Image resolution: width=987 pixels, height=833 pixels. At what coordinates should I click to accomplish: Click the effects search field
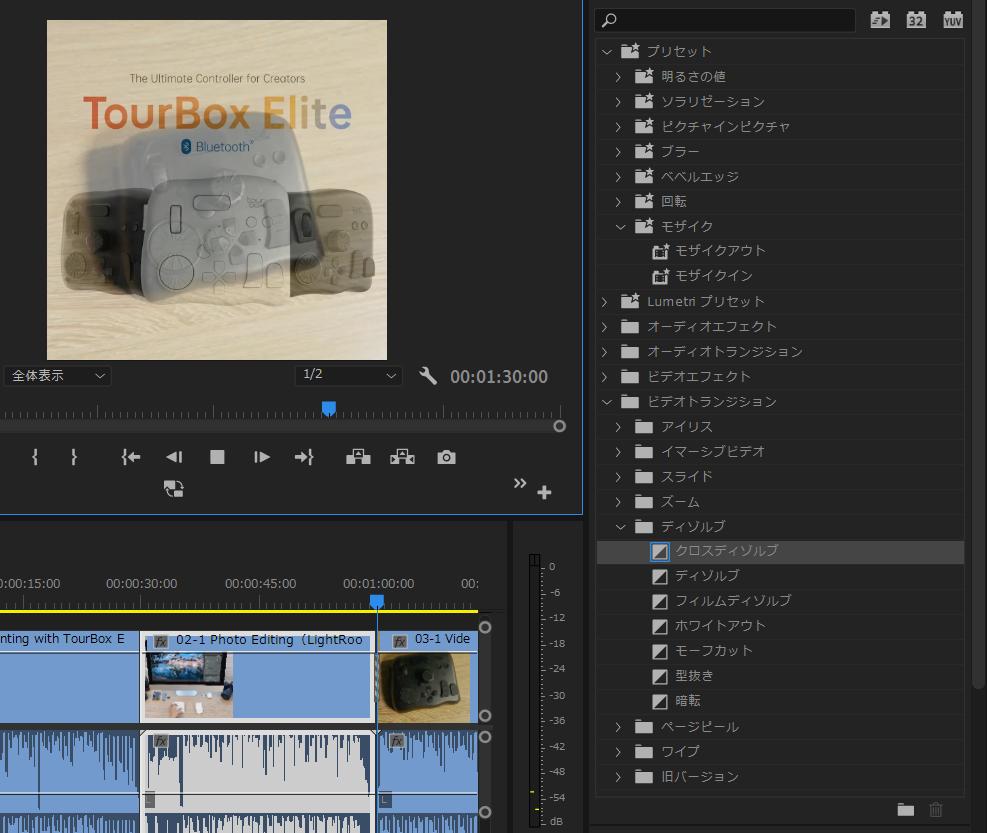(x=725, y=20)
